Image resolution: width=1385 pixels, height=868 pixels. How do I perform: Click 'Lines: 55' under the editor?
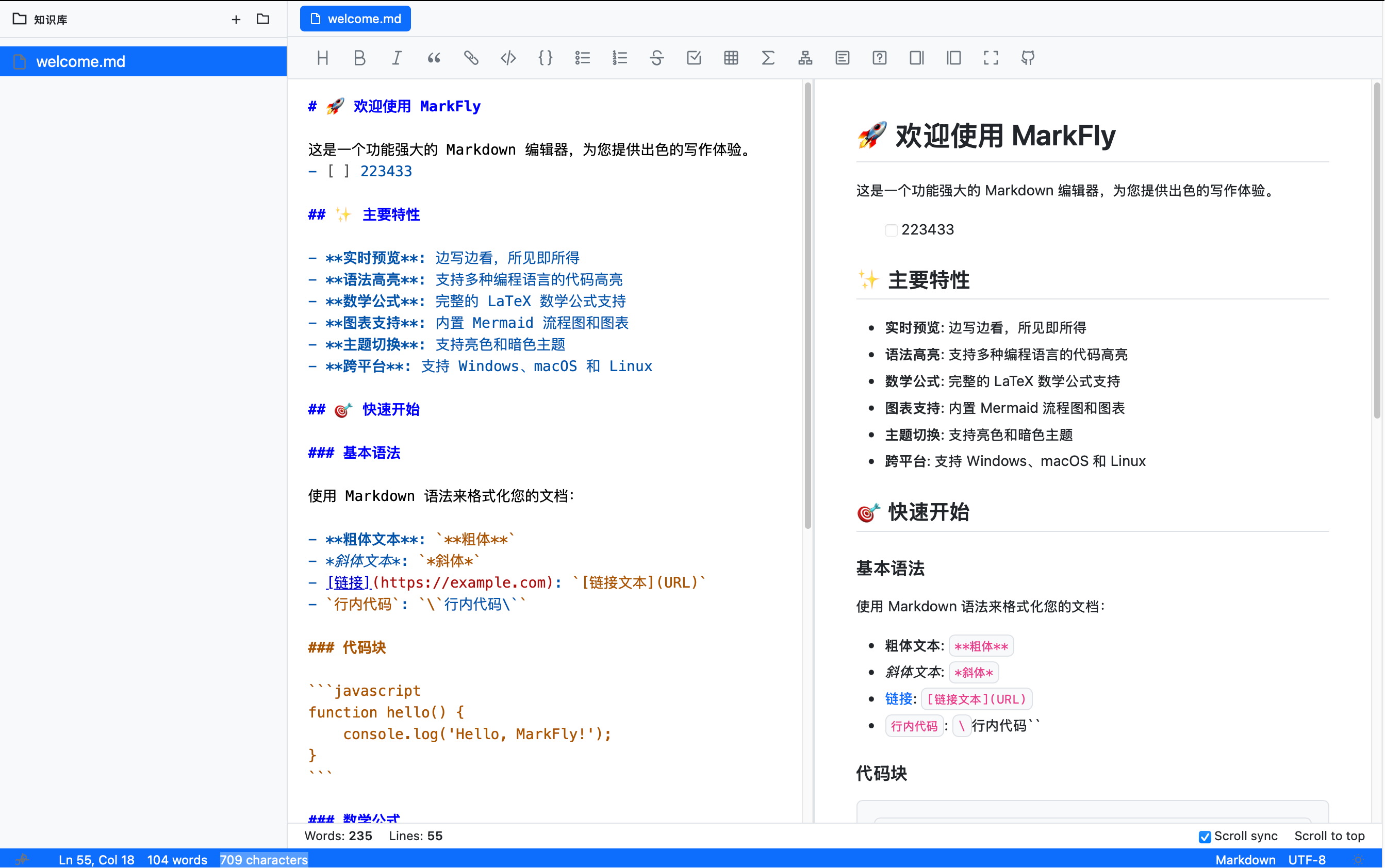coord(416,836)
